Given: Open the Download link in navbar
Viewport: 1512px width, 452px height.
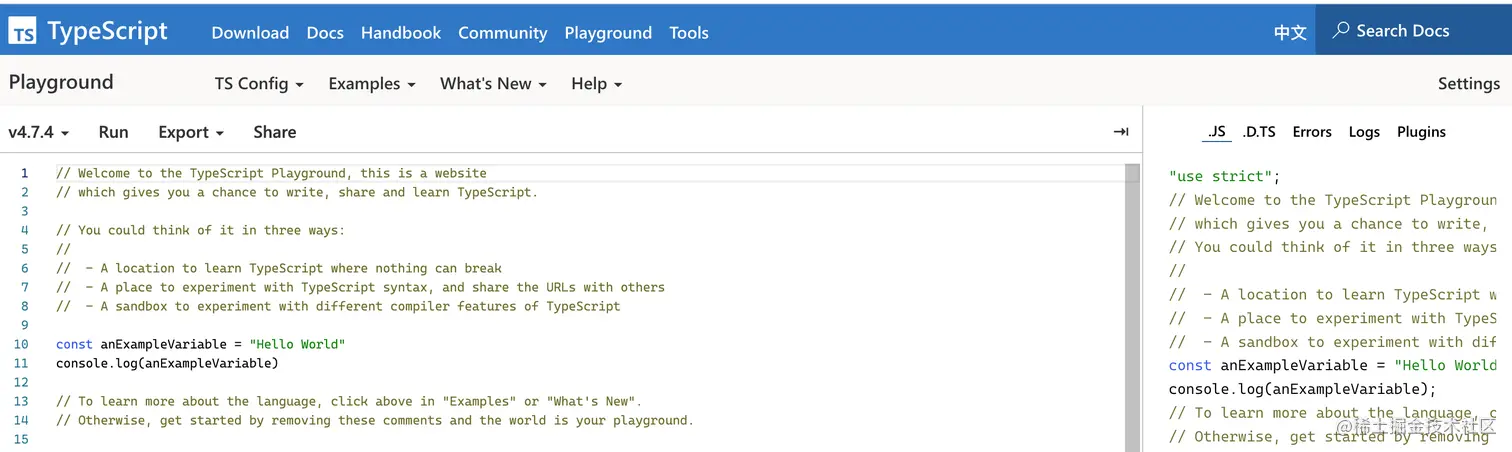Looking at the screenshot, I should 250,33.
